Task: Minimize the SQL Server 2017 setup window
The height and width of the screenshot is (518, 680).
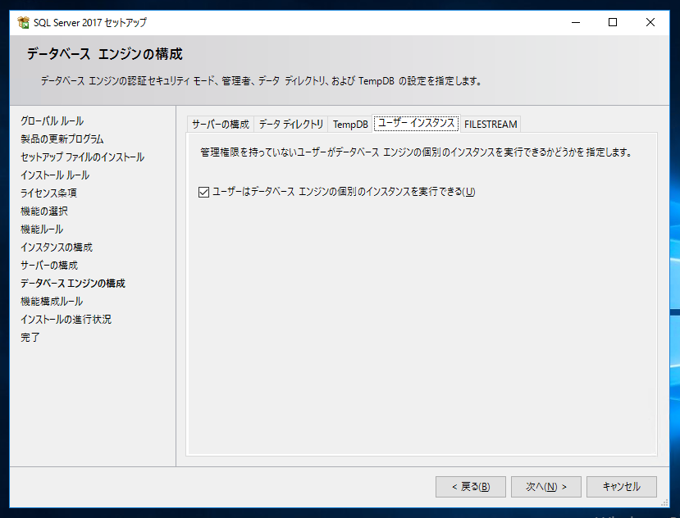Action: (575, 22)
